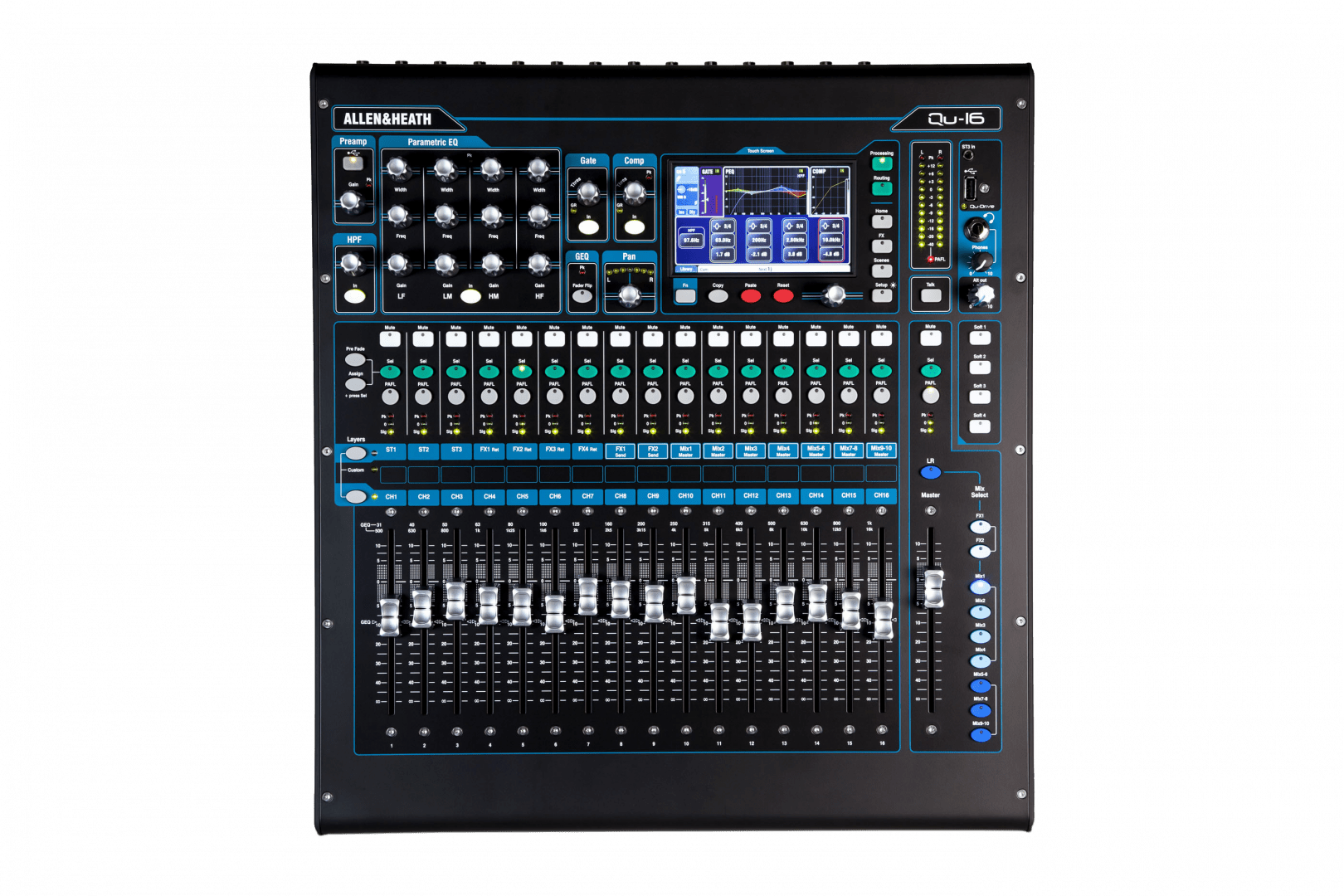The width and height of the screenshot is (1344, 896).
Task: Toggle the HPF In switch
Action: (354, 296)
